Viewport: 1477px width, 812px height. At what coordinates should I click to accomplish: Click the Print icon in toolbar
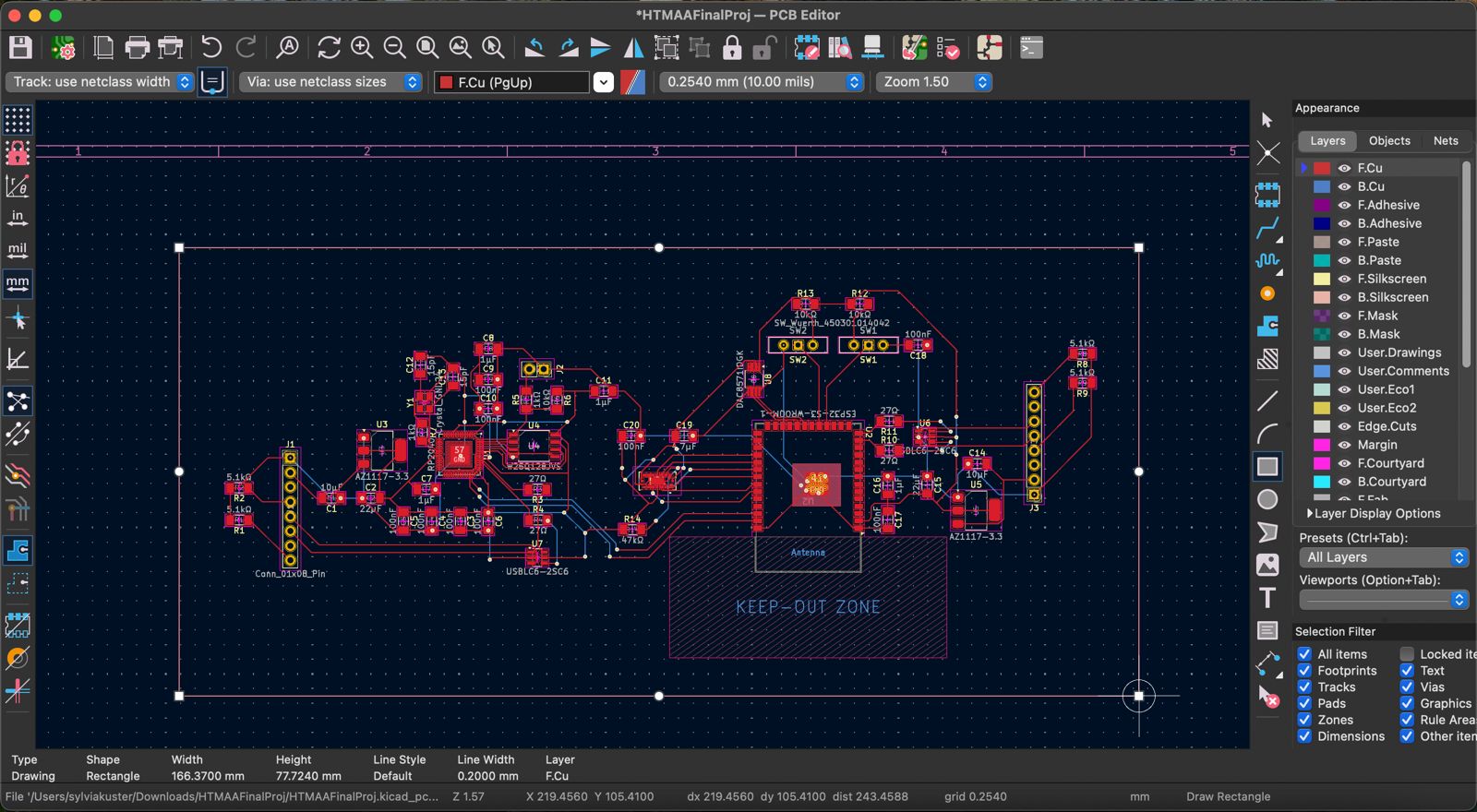(x=137, y=48)
